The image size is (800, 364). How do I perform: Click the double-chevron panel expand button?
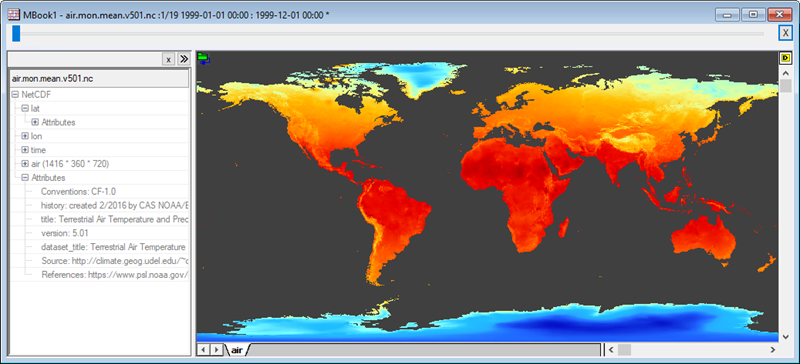184,59
